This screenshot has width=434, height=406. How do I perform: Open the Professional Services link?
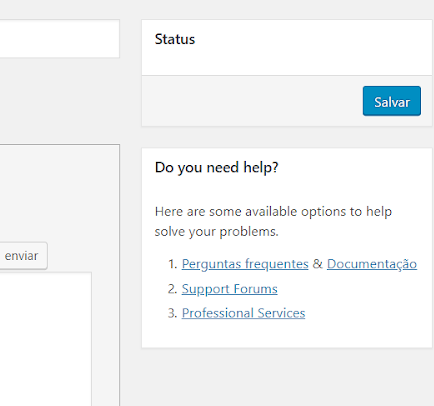(x=243, y=313)
